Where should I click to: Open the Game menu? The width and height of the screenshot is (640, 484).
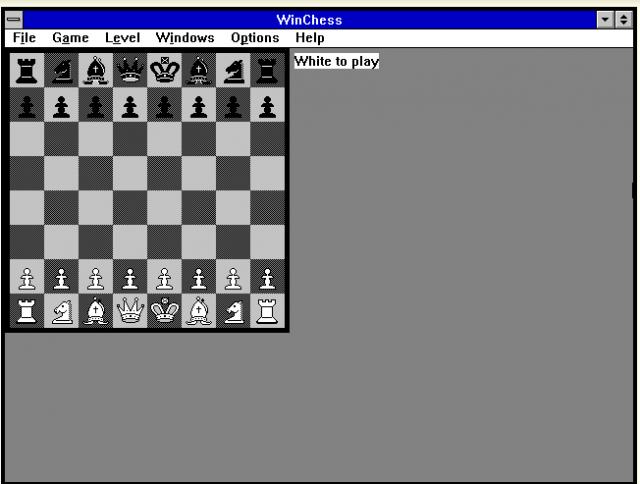point(71,38)
